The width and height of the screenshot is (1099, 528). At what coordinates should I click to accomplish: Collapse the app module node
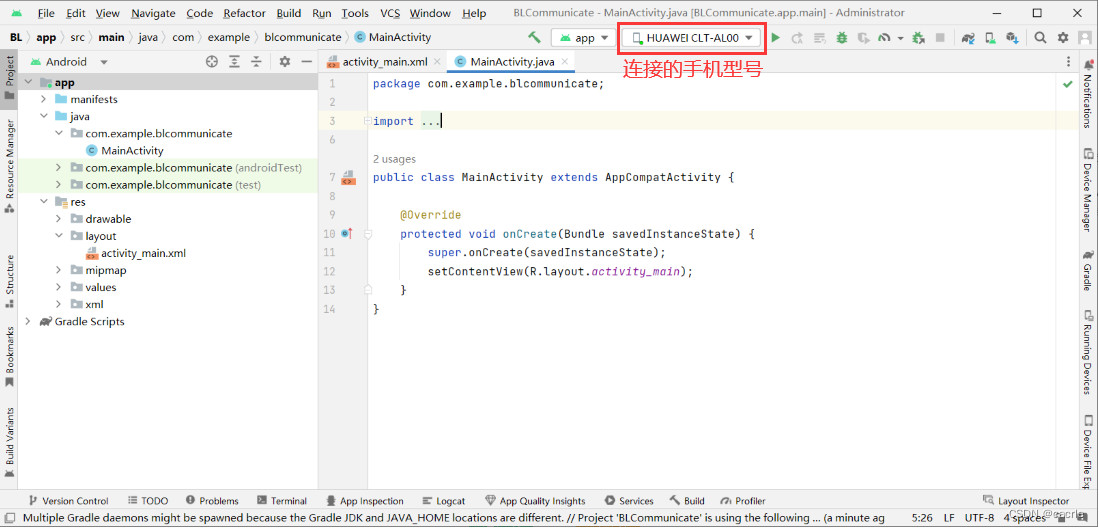29,82
